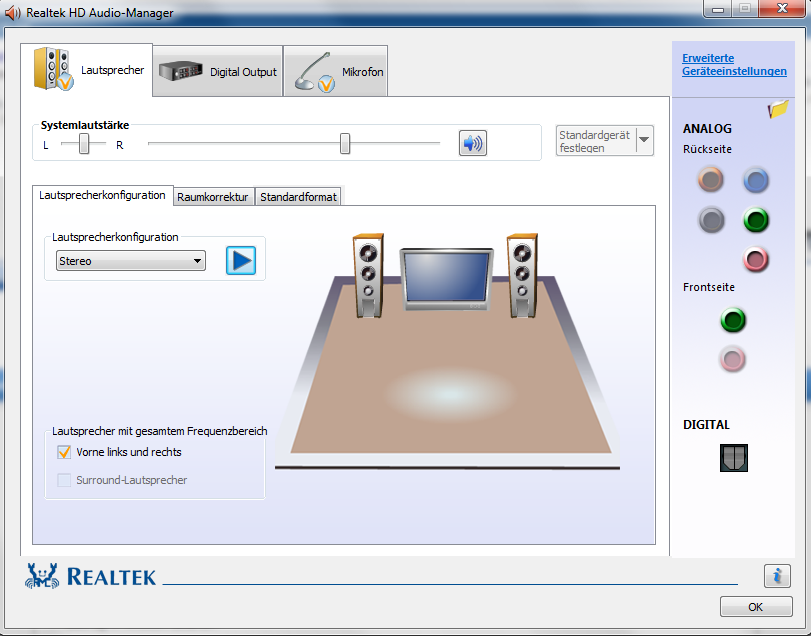Click the OK button
Screen dimensions: 811x636
(756, 607)
